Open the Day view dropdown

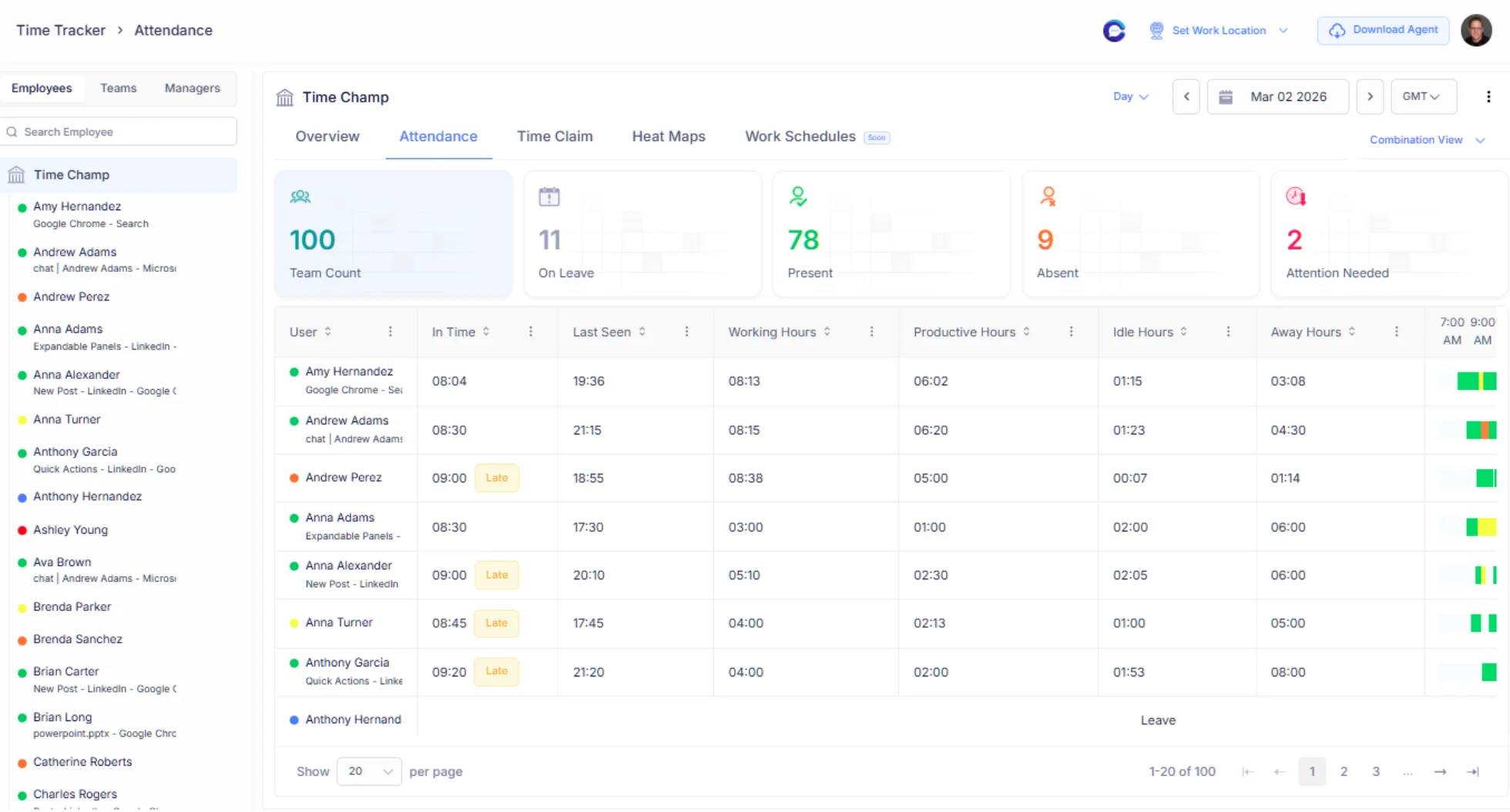(x=1129, y=96)
